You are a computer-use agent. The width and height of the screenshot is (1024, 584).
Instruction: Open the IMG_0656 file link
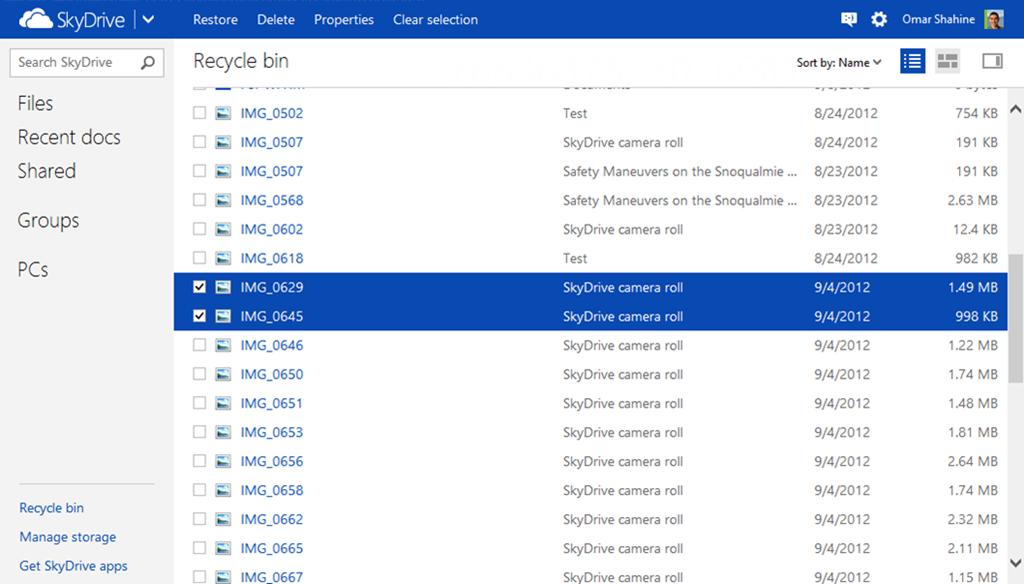pos(272,461)
